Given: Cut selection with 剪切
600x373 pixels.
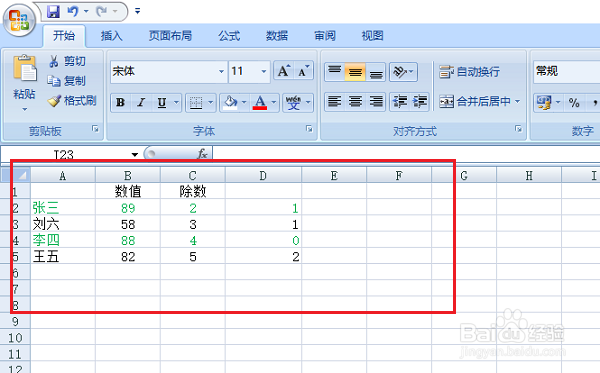Looking at the screenshot, I should pyautogui.click(x=67, y=61).
